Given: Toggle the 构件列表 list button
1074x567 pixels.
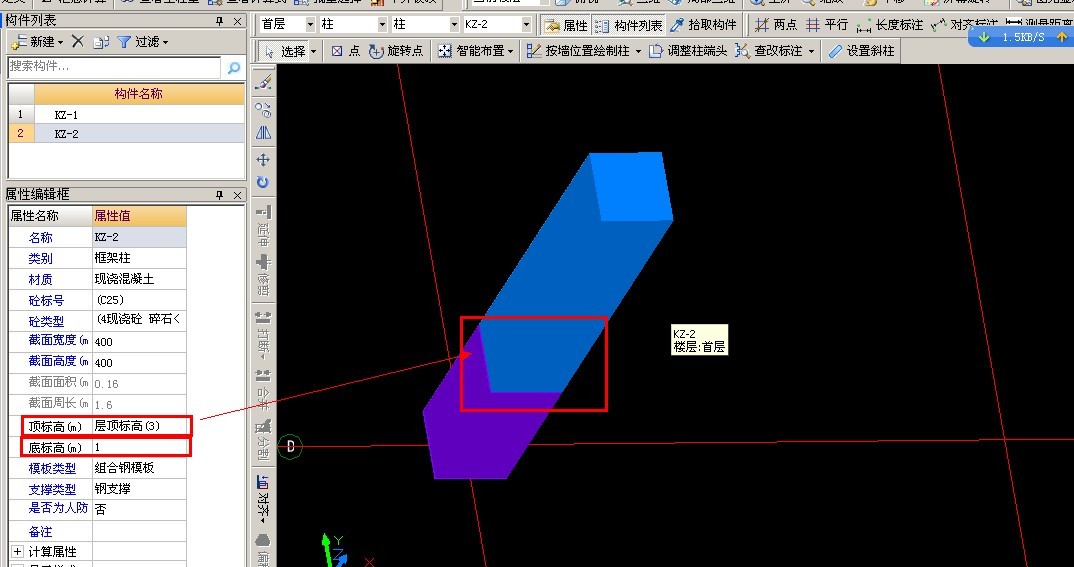Looking at the screenshot, I should (x=628, y=25).
